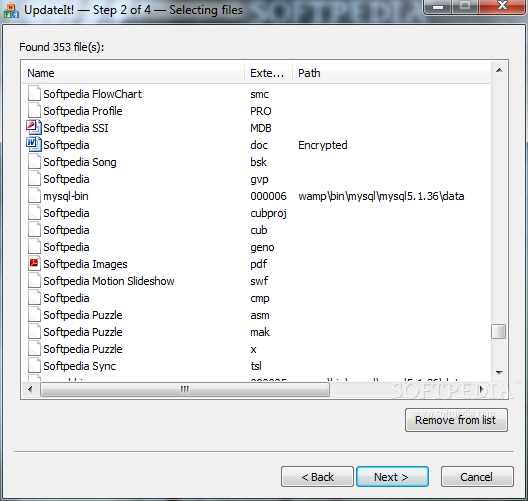Sort by the Exte... column header
The width and height of the screenshot is (528, 501).
[x=268, y=73]
